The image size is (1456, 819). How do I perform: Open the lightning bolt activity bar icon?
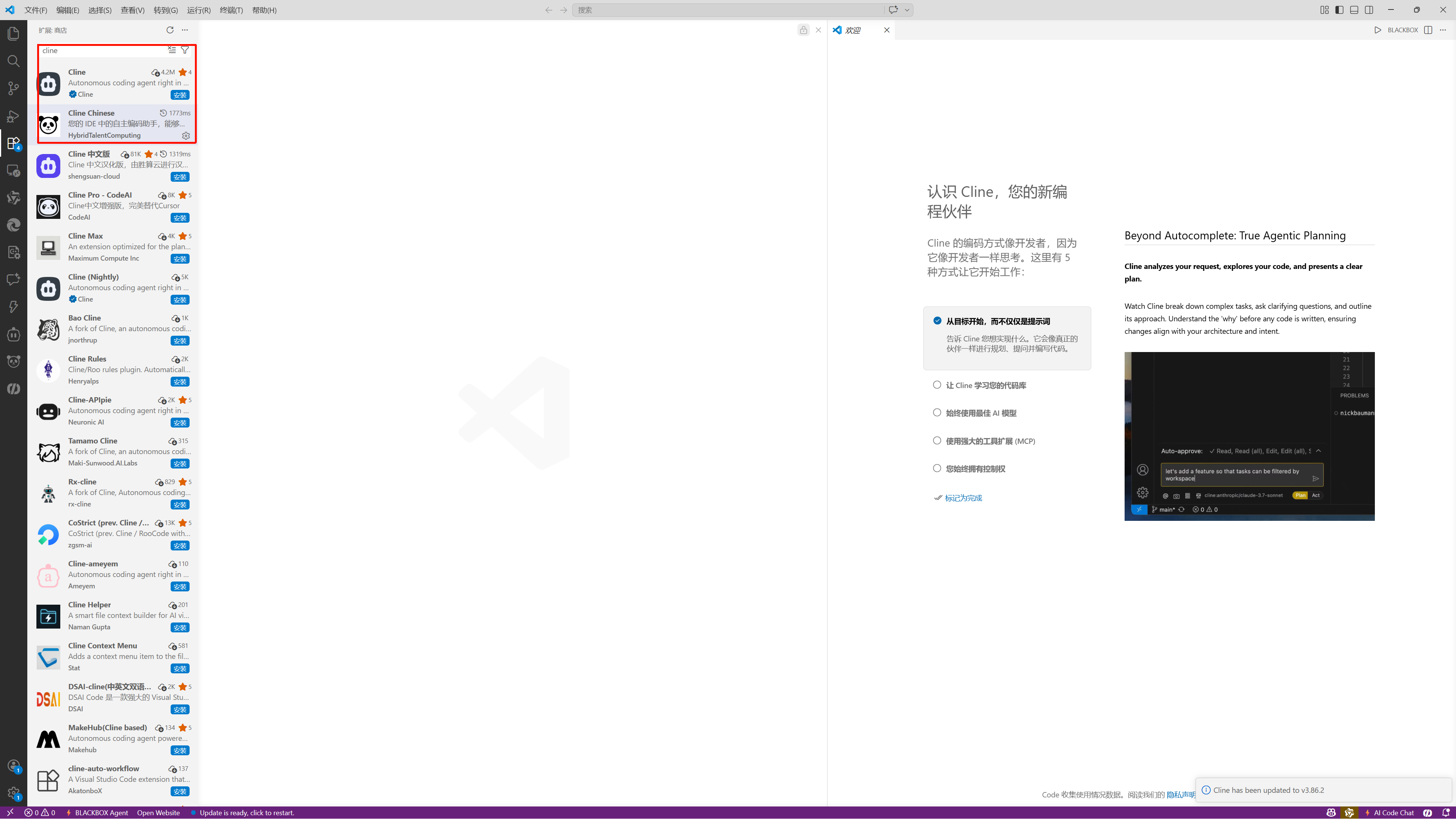tap(14, 307)
